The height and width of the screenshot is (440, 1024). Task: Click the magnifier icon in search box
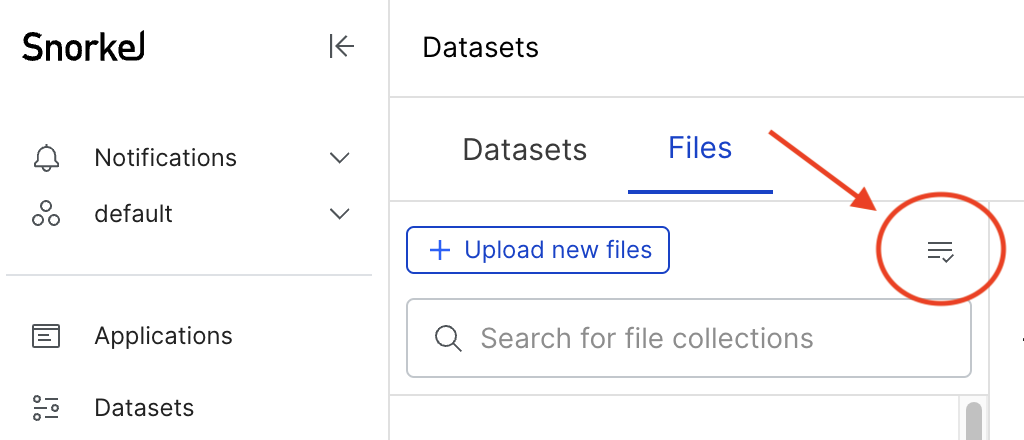448,338
